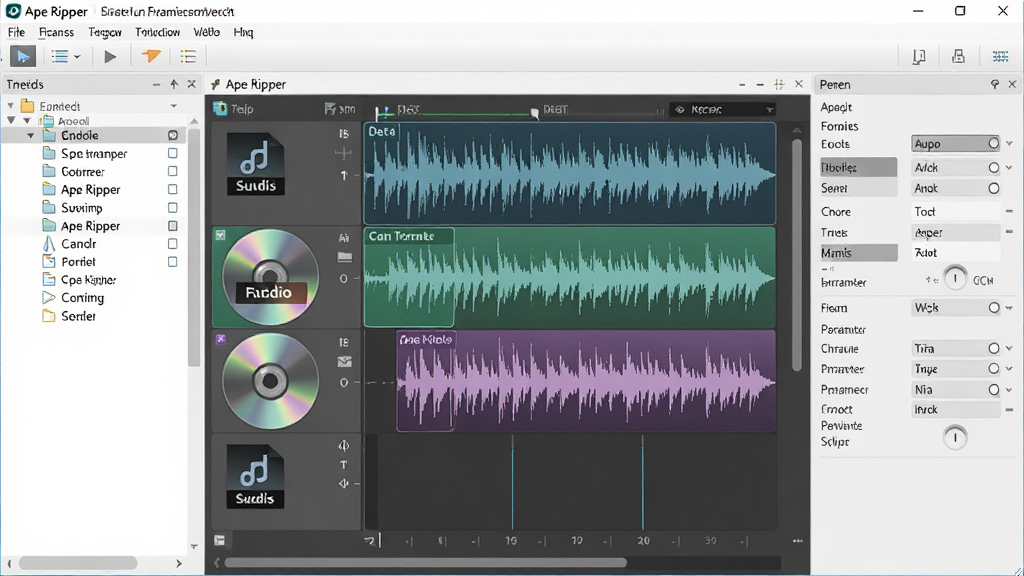Screen dimensions: 1024x576
Task: Toggle the circle in the Seret Anot field
Action: 993,189
